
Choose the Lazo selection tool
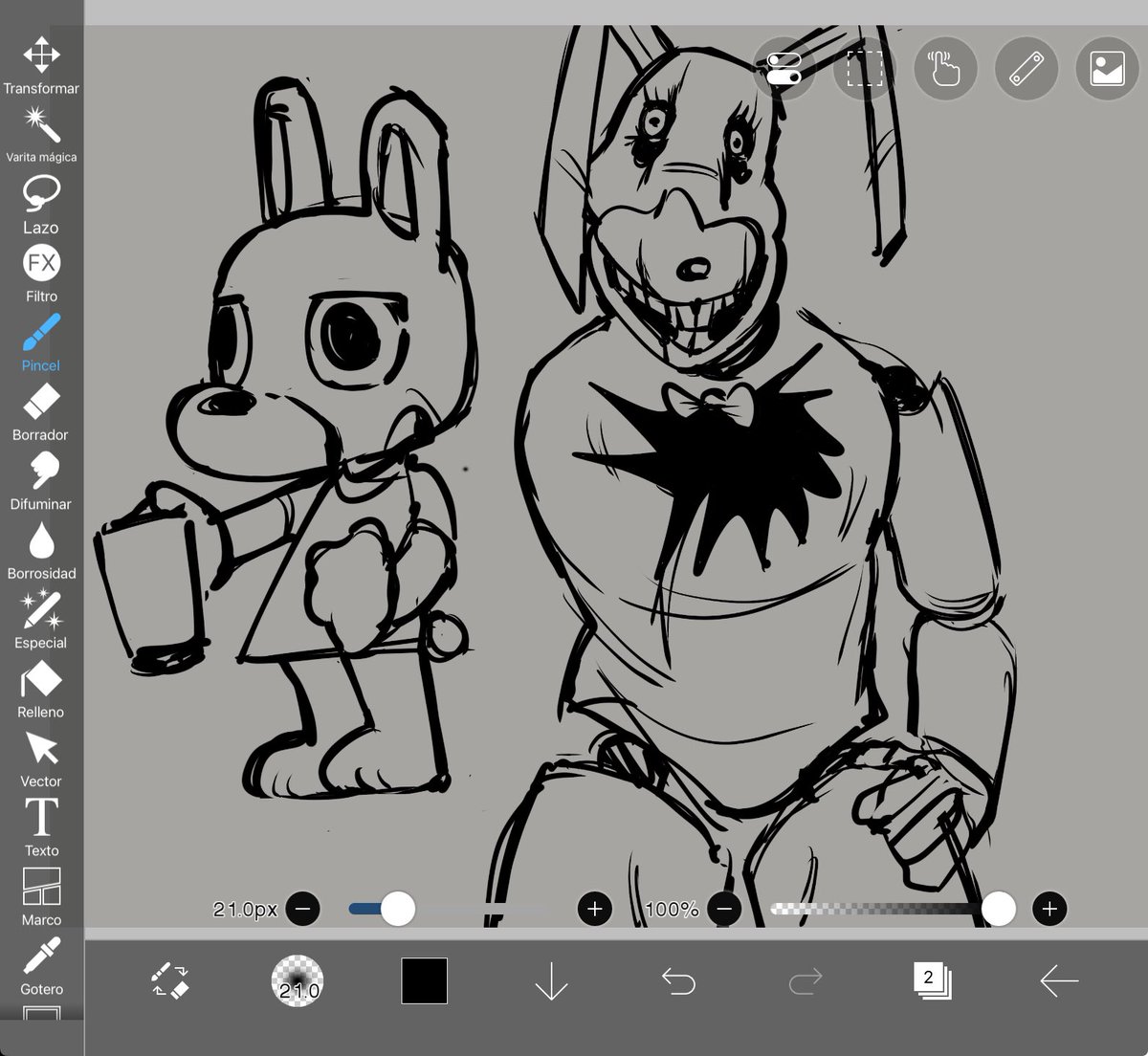(41, 205)
